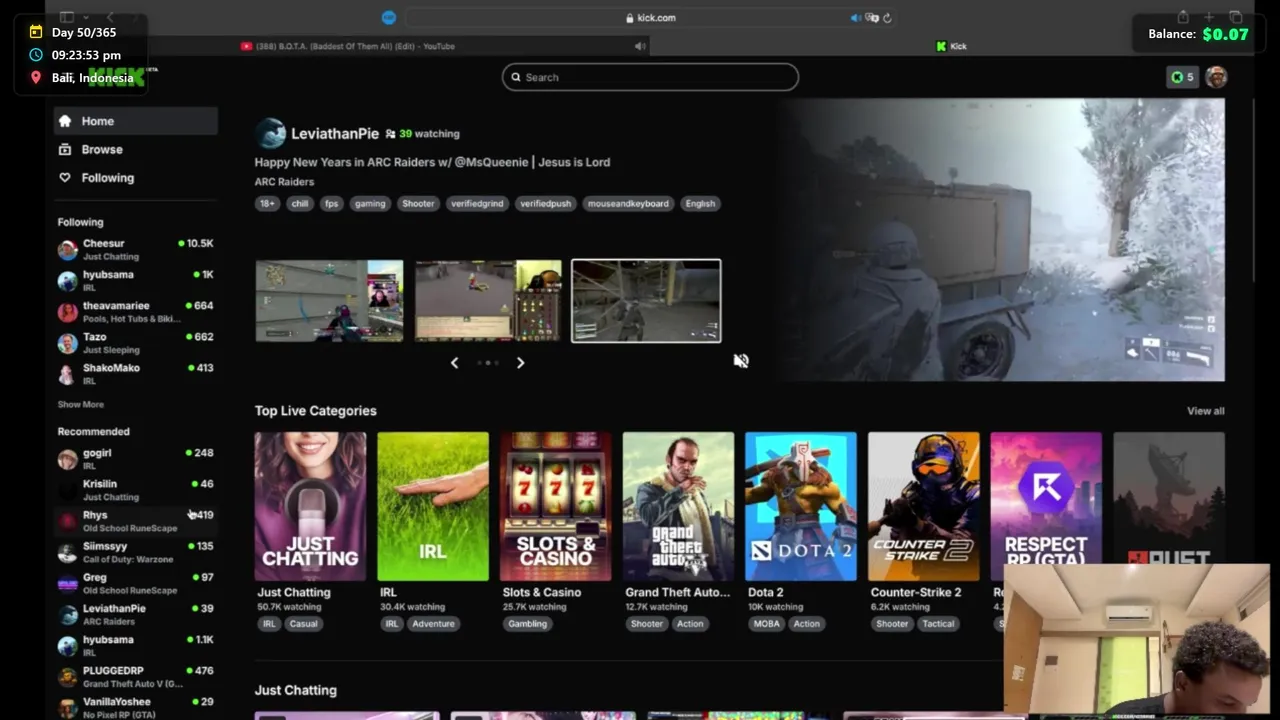Show the Safari tab overview
Screen dimensions: 1280x720
click(1235, 17)
